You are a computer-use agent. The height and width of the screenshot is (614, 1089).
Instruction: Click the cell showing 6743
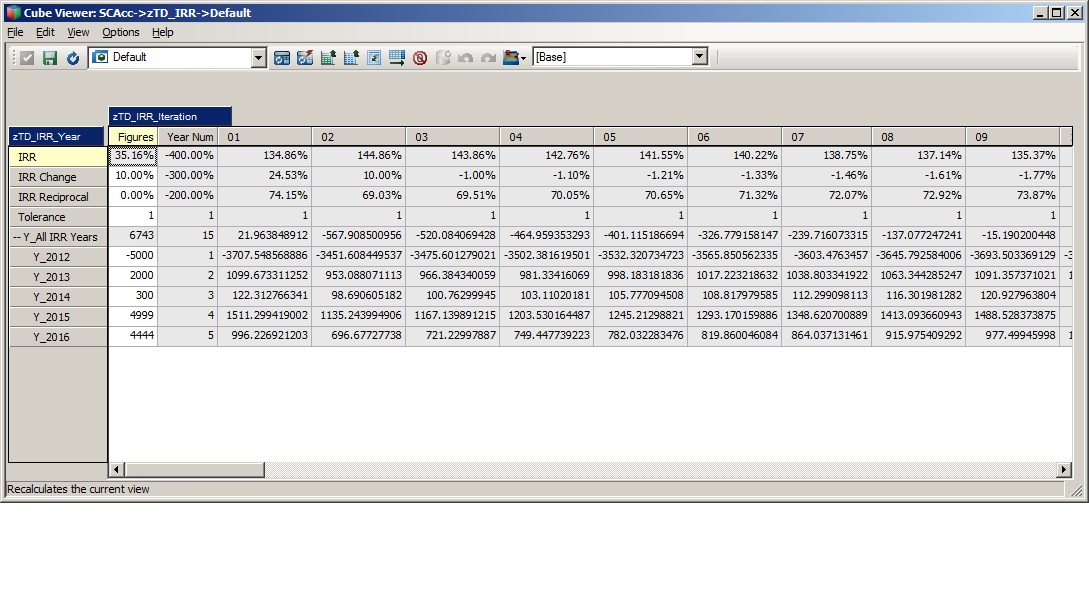point(133,236)
